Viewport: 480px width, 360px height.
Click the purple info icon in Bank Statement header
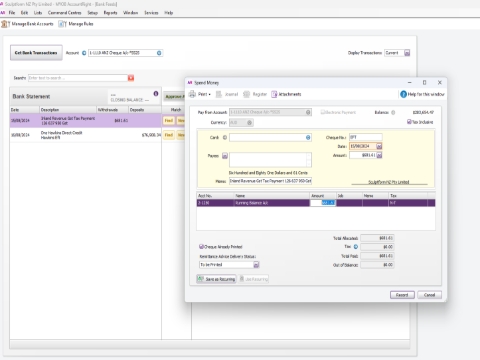(x=156, y=94)
